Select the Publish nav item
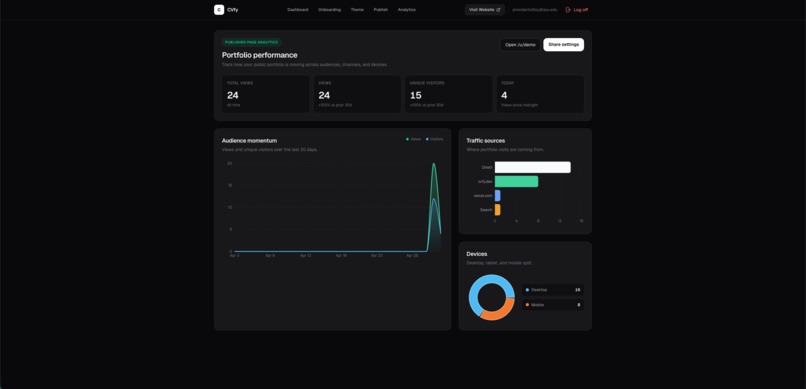 click(381, 10)
